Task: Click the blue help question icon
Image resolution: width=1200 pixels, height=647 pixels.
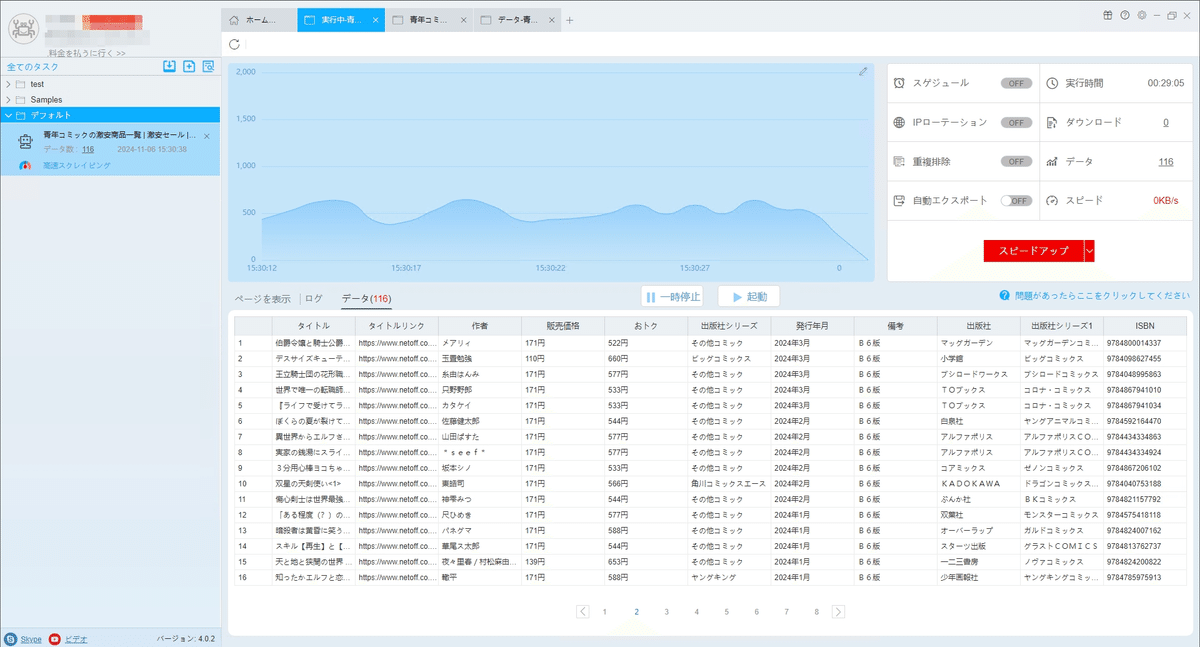Action: click(1003, 296)
